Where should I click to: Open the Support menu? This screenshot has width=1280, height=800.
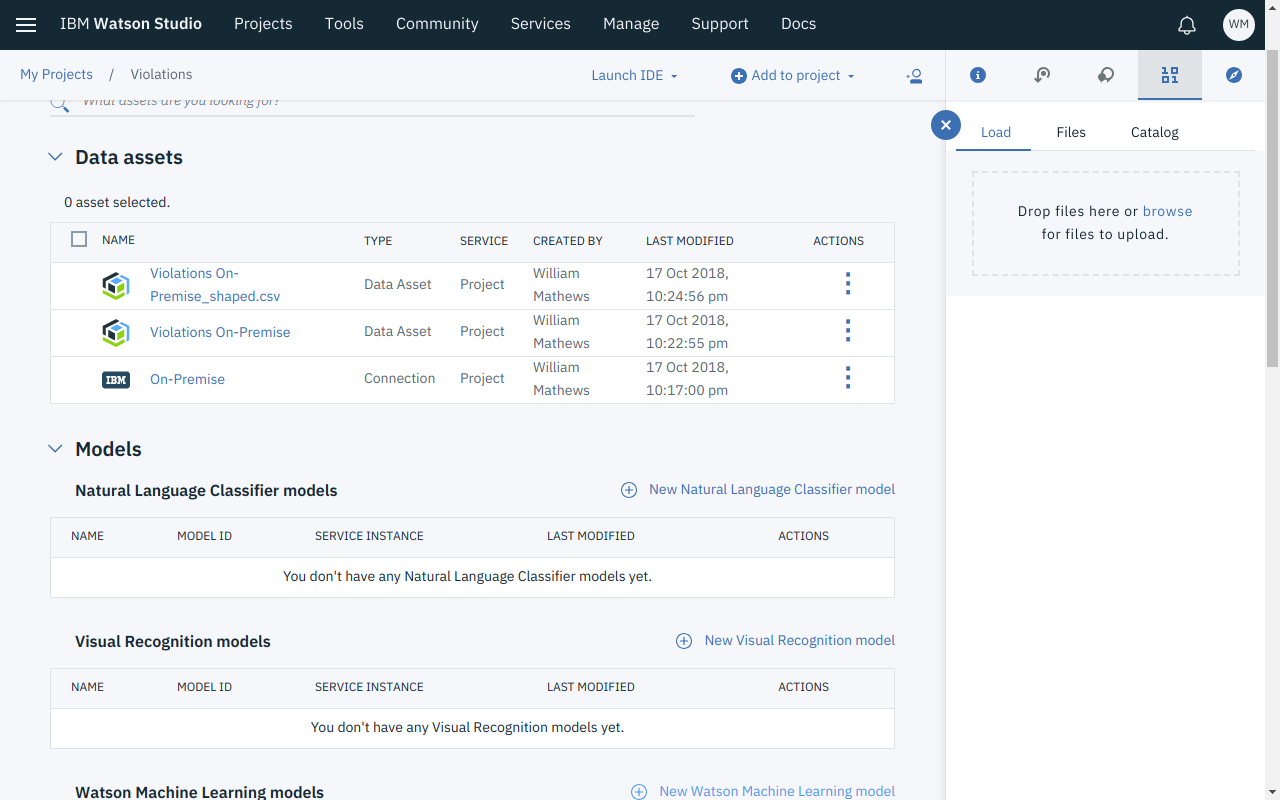(720, 24)
